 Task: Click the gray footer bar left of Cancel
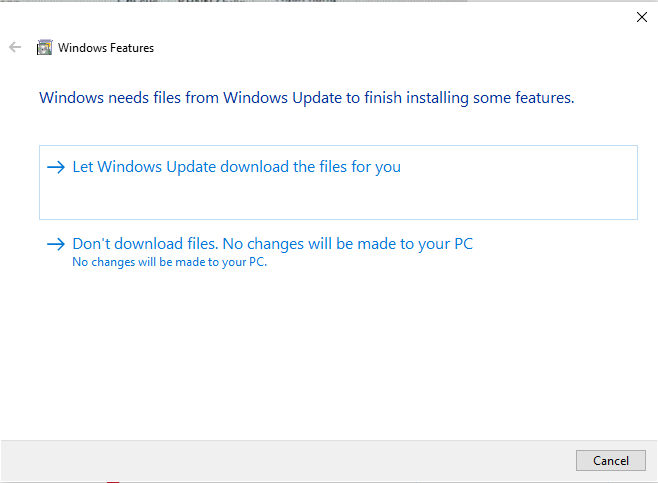click(x=285, y=460)
